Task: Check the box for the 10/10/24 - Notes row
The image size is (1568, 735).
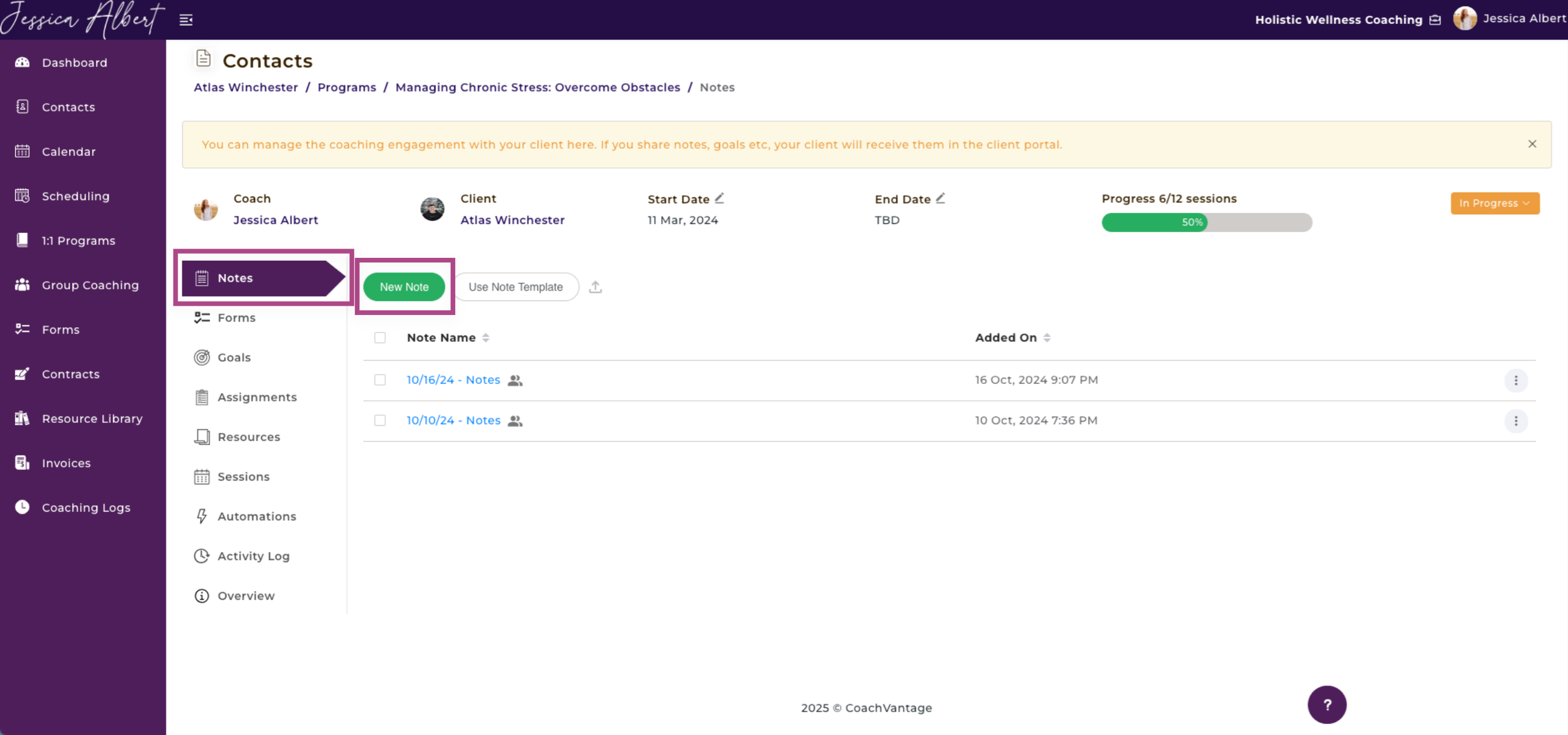Action: click(380, 421)
